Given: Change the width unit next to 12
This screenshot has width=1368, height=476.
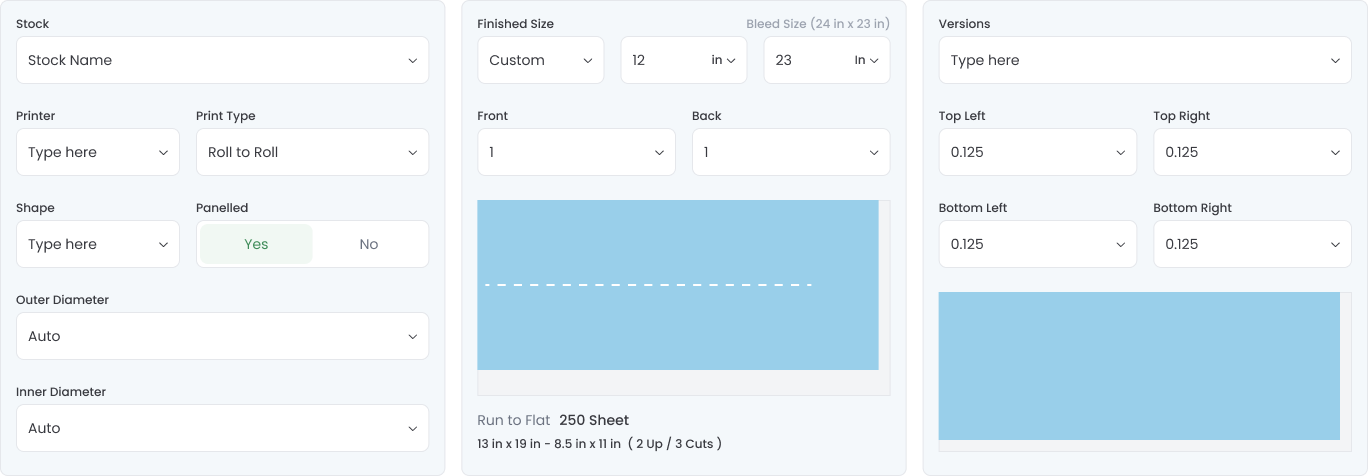Looking at the screenshot, I should point(723,61).
